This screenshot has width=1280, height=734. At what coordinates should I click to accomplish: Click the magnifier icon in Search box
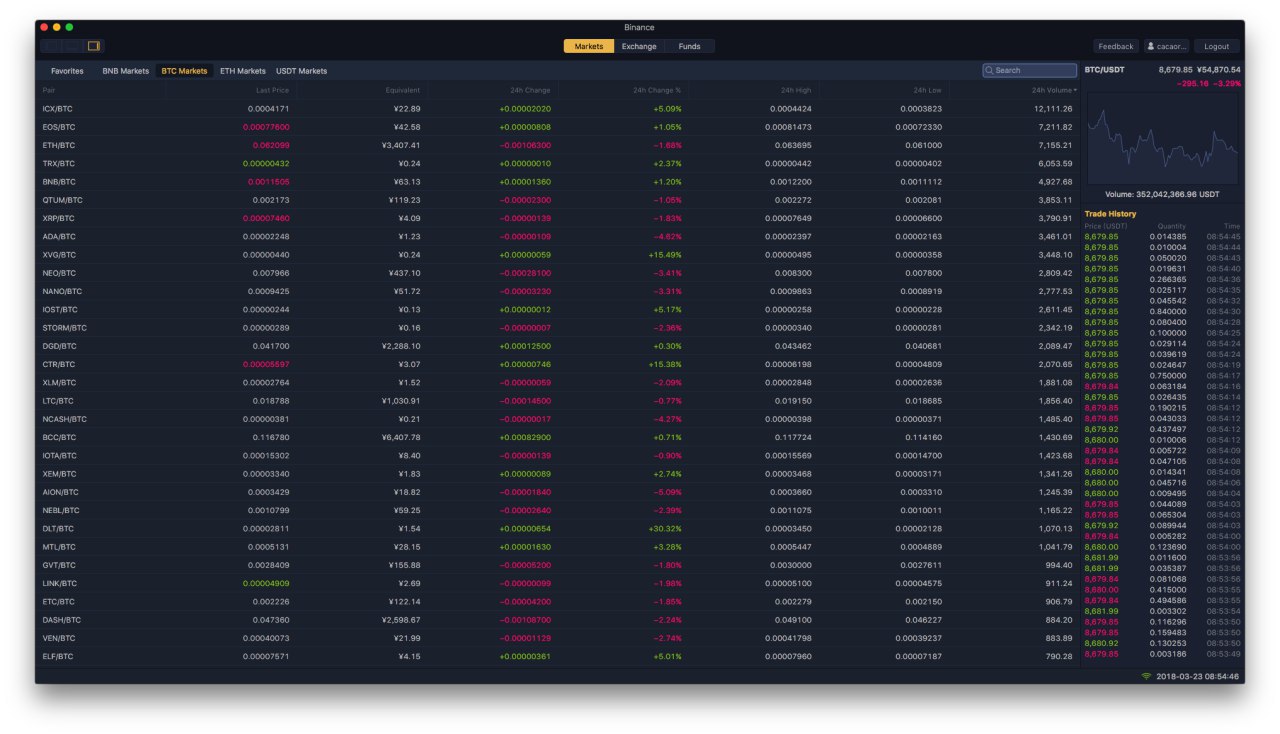click(989, 71)
